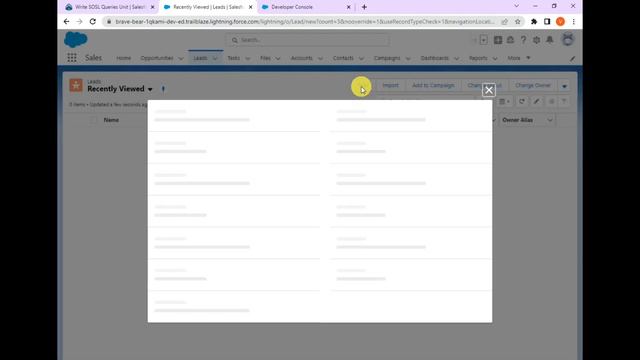Image resolution: width=640 pixels, height=360 pixels.
Task: Sort by the Owner Alias column
Action: pyautogui.click(x=517, y=120)
